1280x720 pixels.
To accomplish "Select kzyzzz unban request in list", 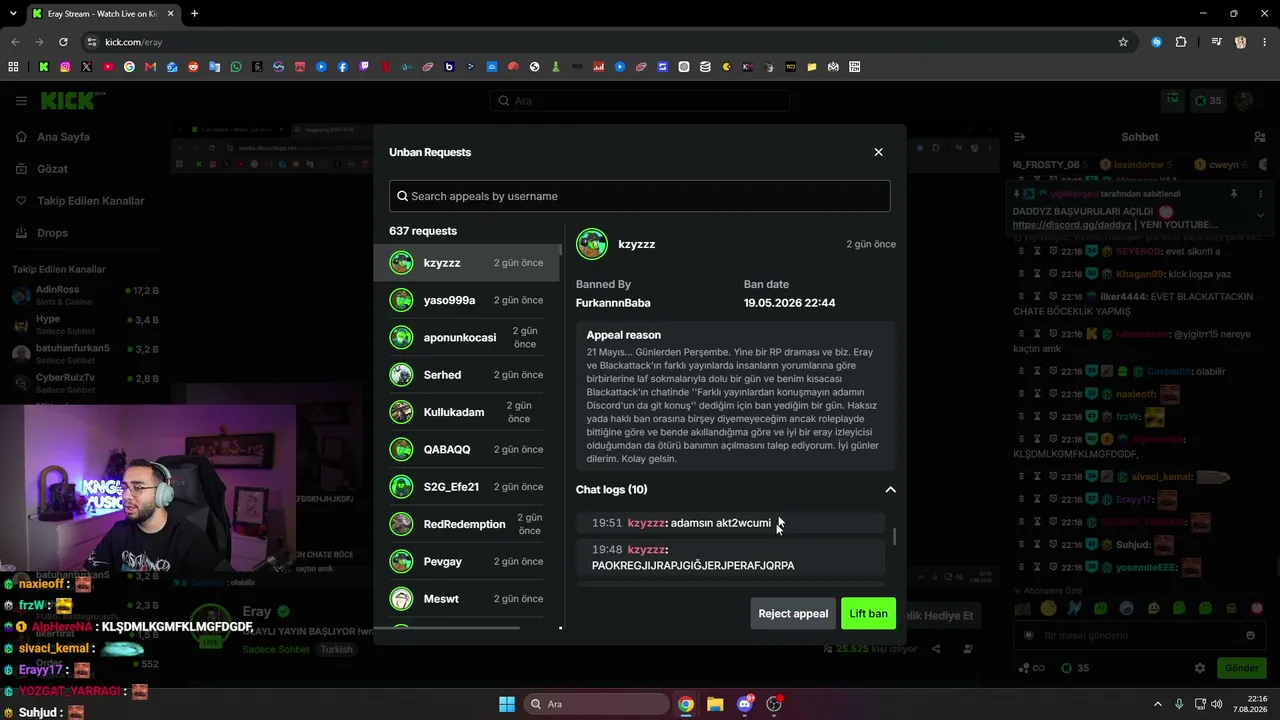I will [x=467, y=263].
